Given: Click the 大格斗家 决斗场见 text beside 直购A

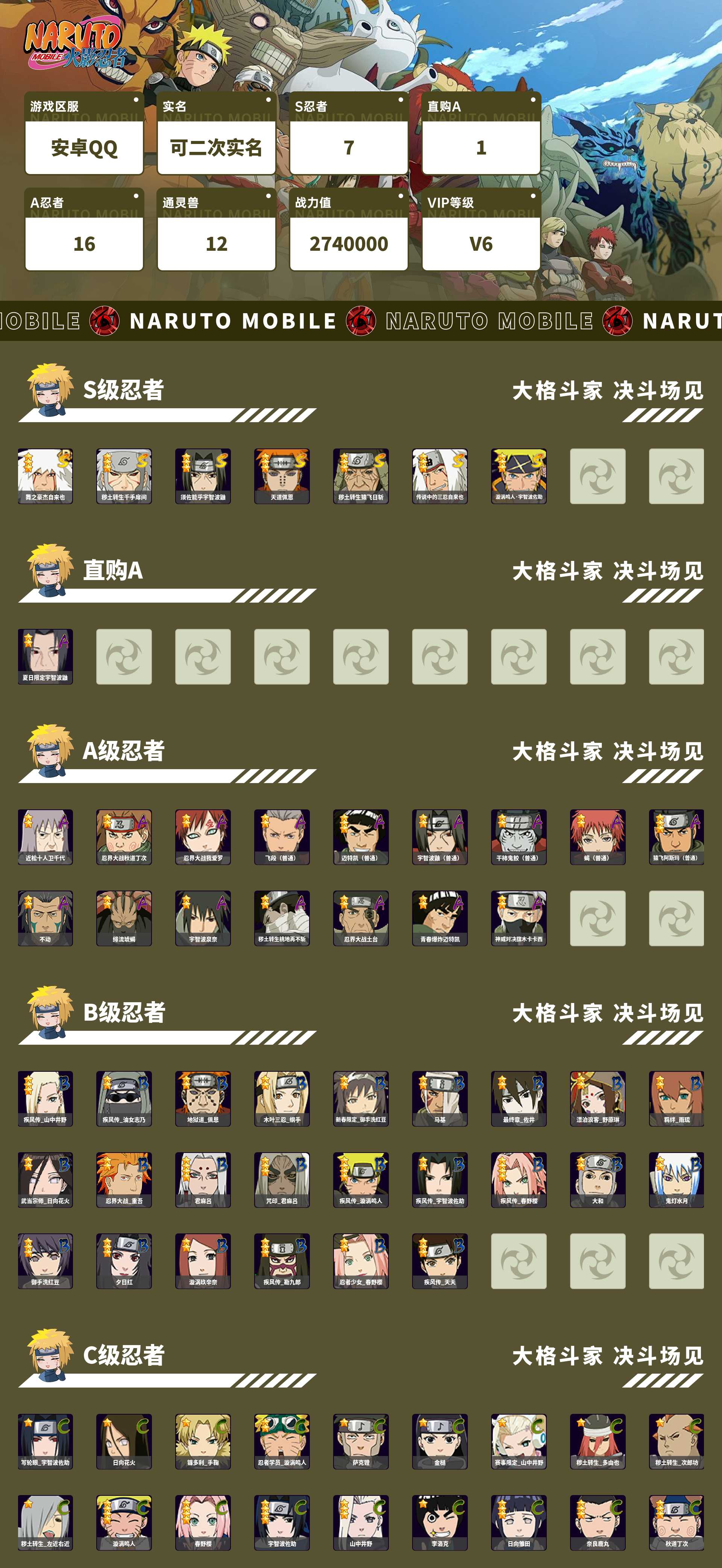Looking at the screenshot, I should [608, 571].
